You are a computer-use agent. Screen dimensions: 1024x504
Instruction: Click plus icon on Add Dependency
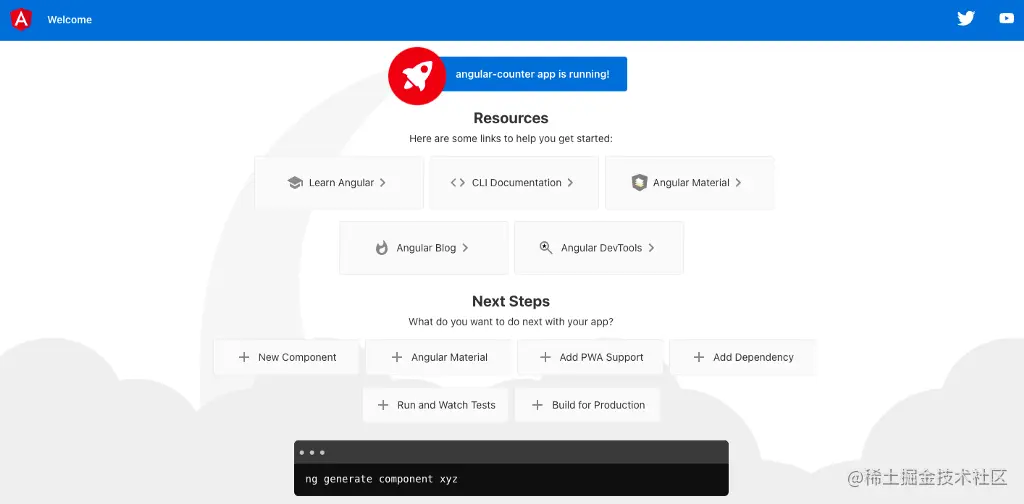[x=699, y=357]
